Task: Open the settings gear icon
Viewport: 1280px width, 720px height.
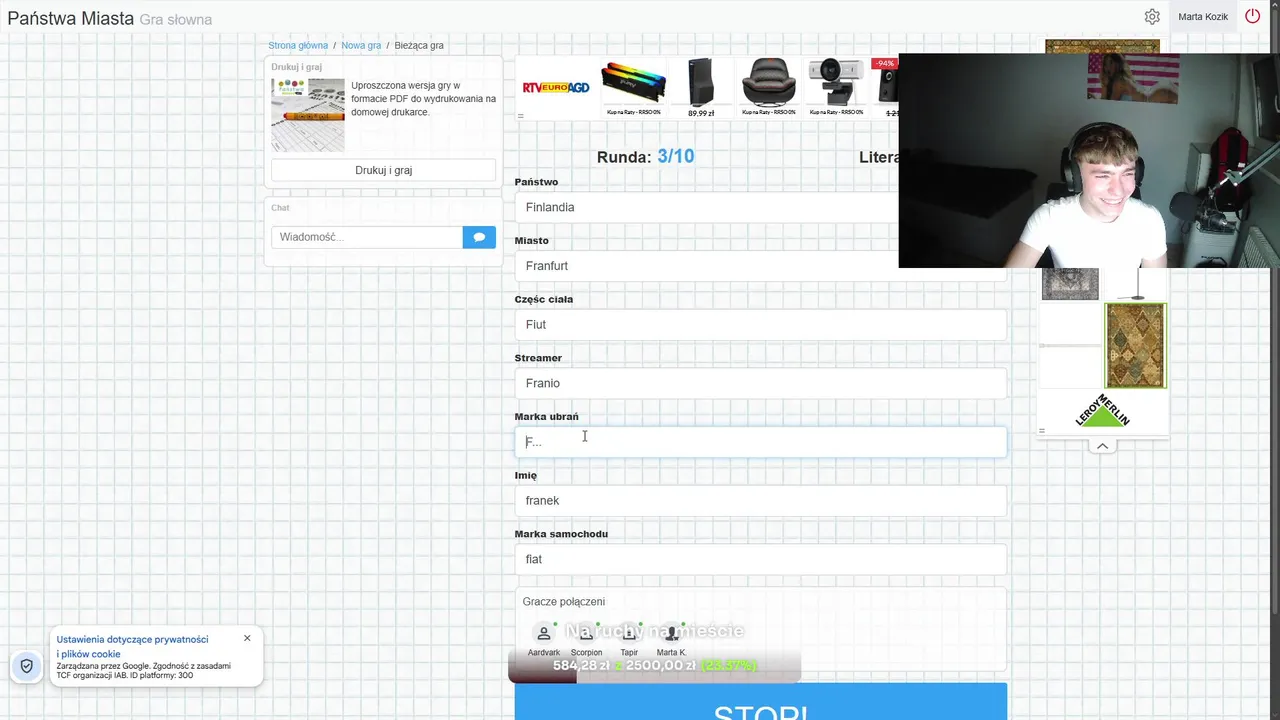Action: [x=1152, y=17]
